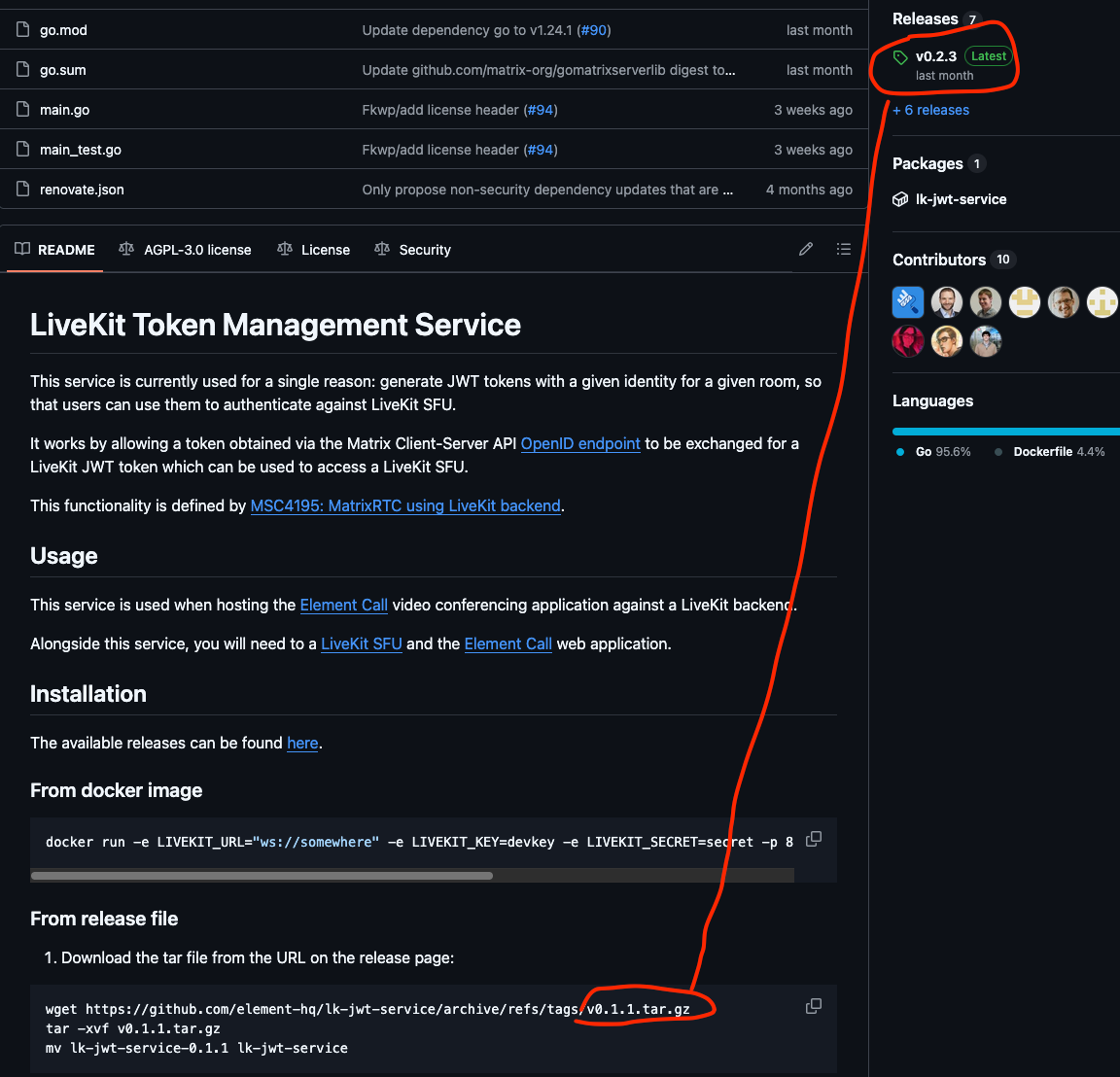Open the renovate.json commit message
The image size is (1120, 1077).
click(547, 190)
